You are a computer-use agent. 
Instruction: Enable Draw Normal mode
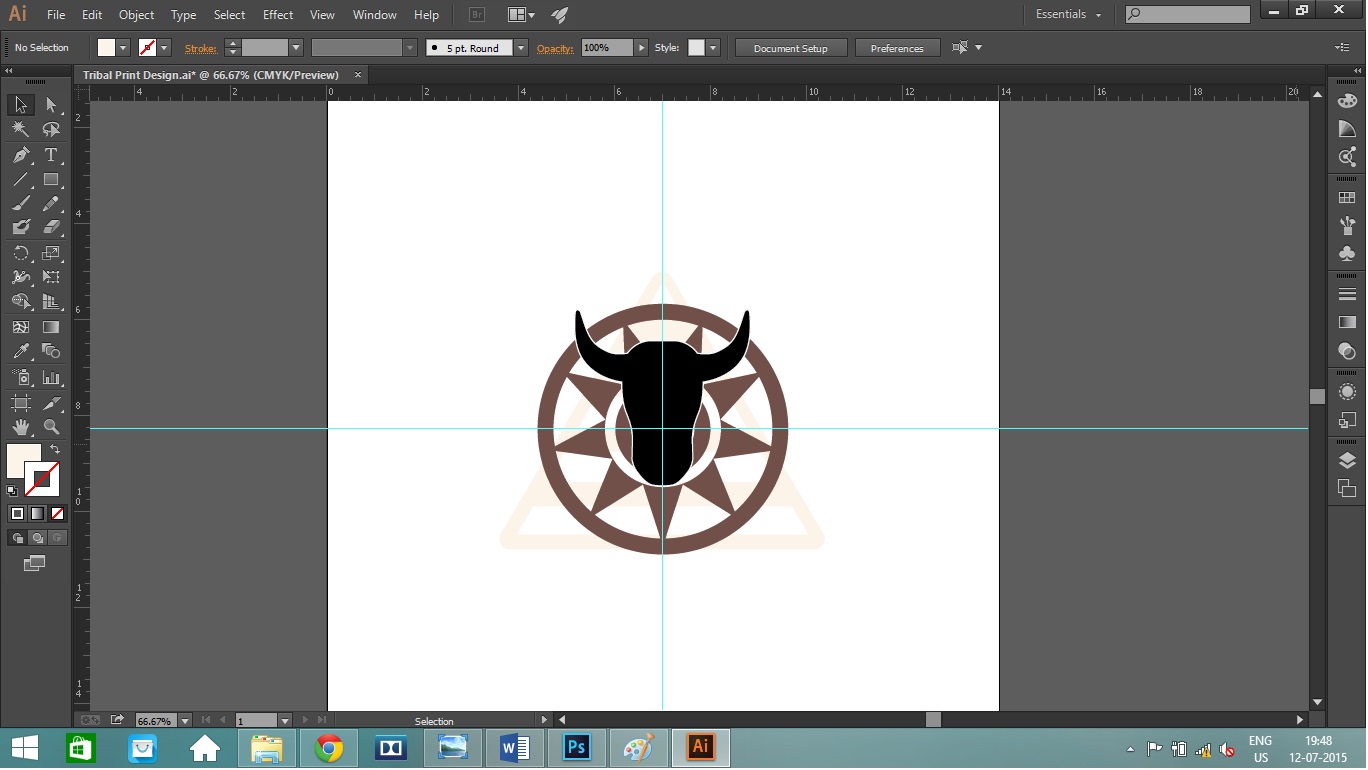click(x=17, y=538)
